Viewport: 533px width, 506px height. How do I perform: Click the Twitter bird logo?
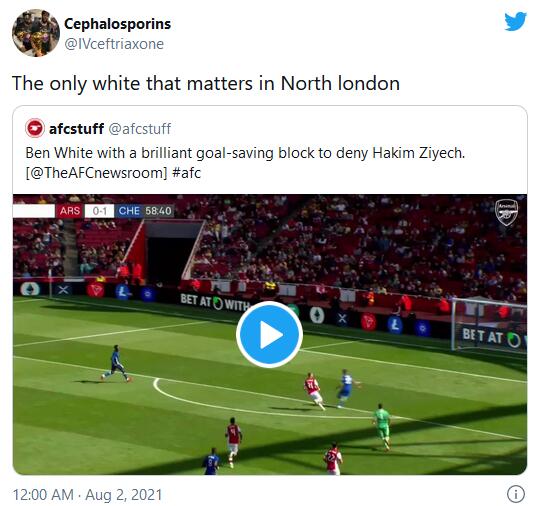pos(515,22)
